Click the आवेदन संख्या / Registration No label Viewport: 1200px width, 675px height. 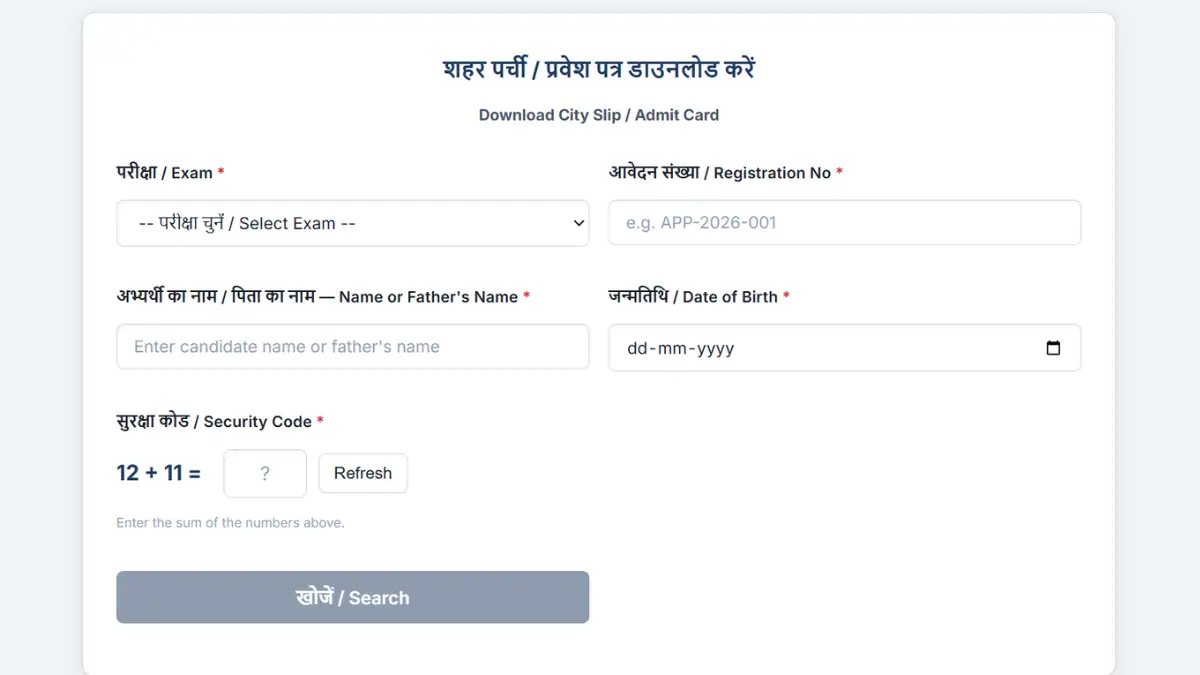(724, 172)
